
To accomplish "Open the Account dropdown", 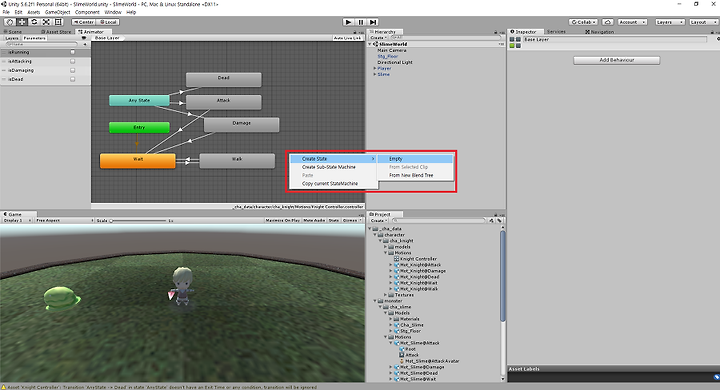I will [x=632, y=22].
